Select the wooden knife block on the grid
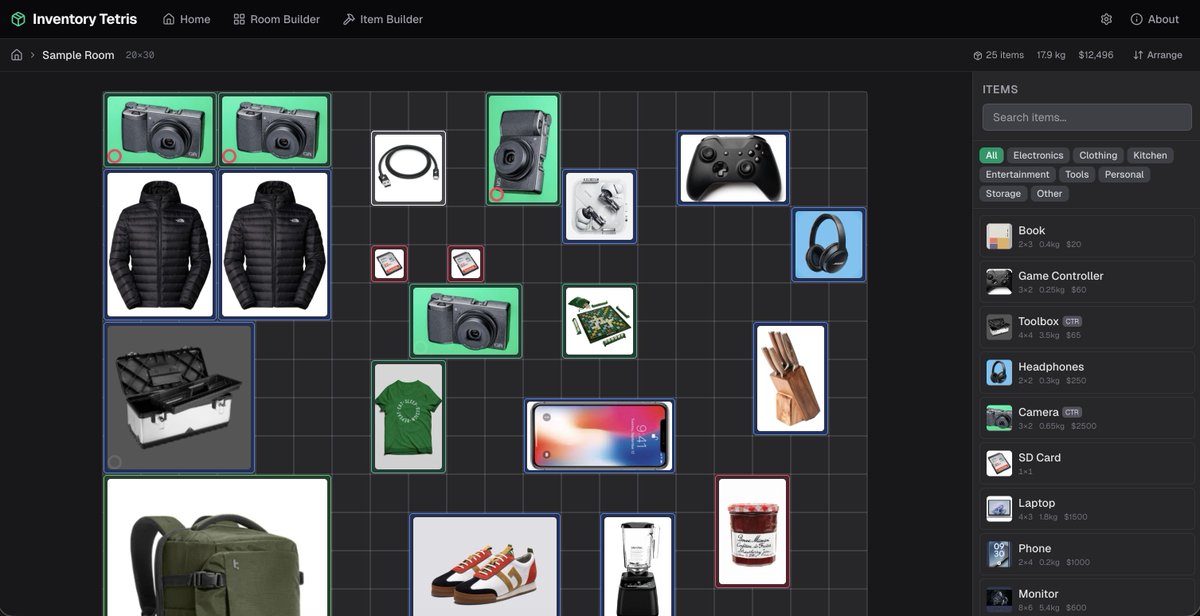Image resolution: width=1200 pixels, height=616 pixels. (x=790, y=378)
